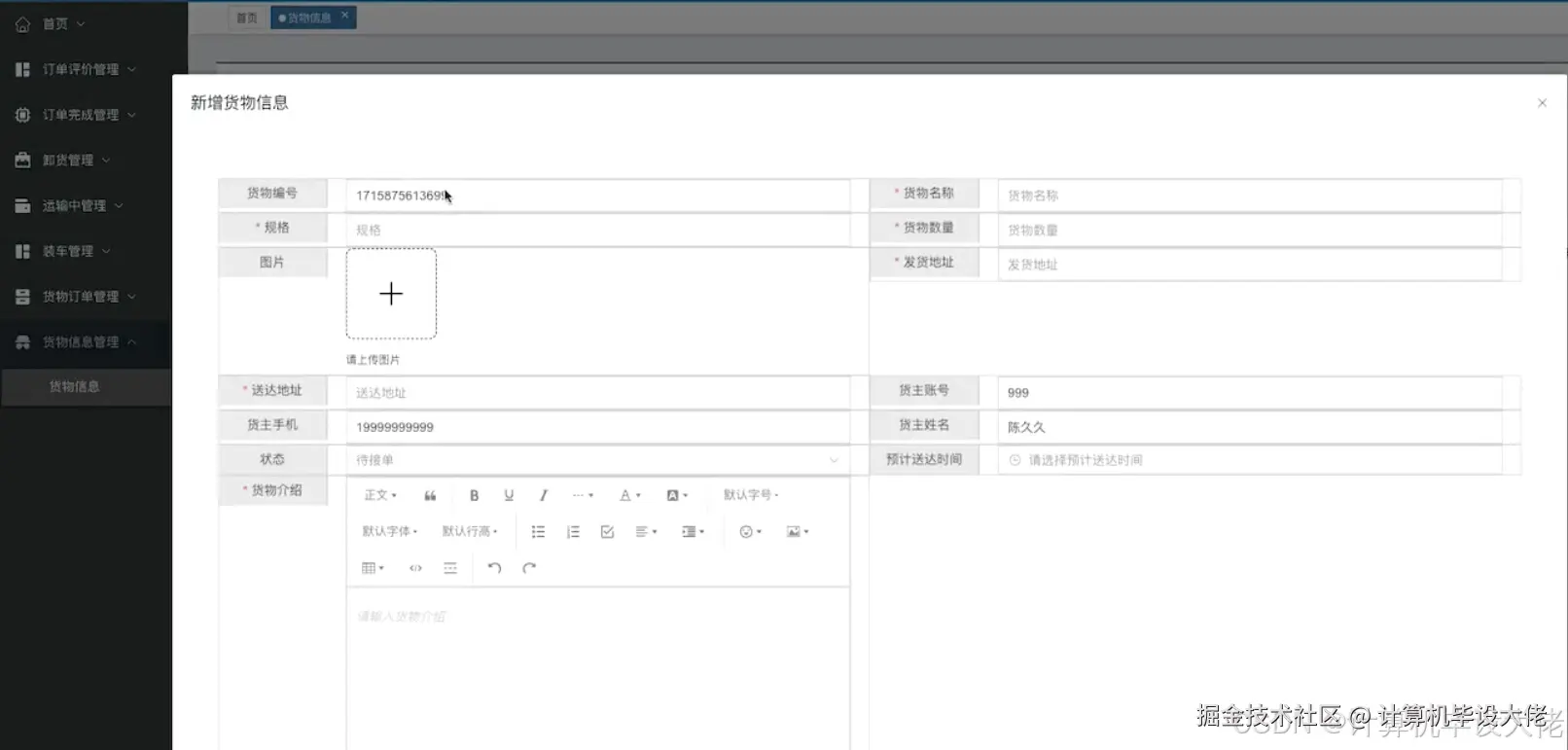Click the 货物数量 input field
The height and width of the screenshot is (750, 1568).
point(1250,230)
